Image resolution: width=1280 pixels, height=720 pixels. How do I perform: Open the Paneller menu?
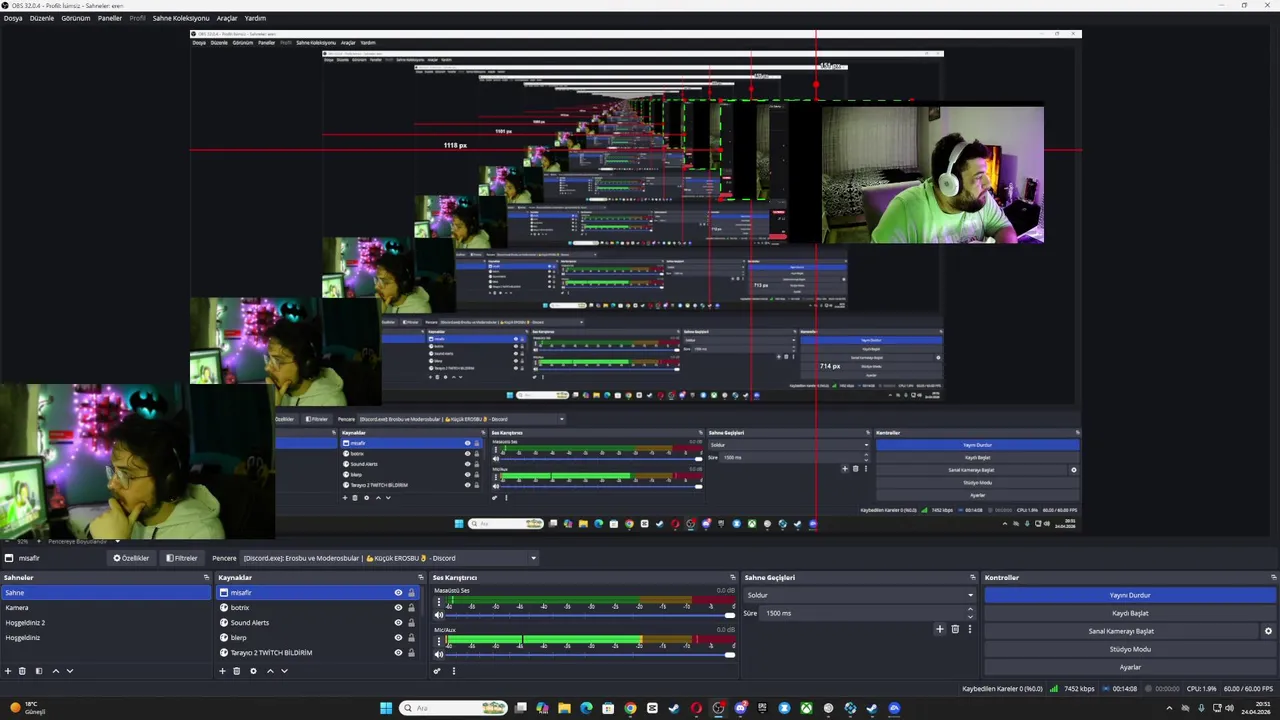click(110, 18)
